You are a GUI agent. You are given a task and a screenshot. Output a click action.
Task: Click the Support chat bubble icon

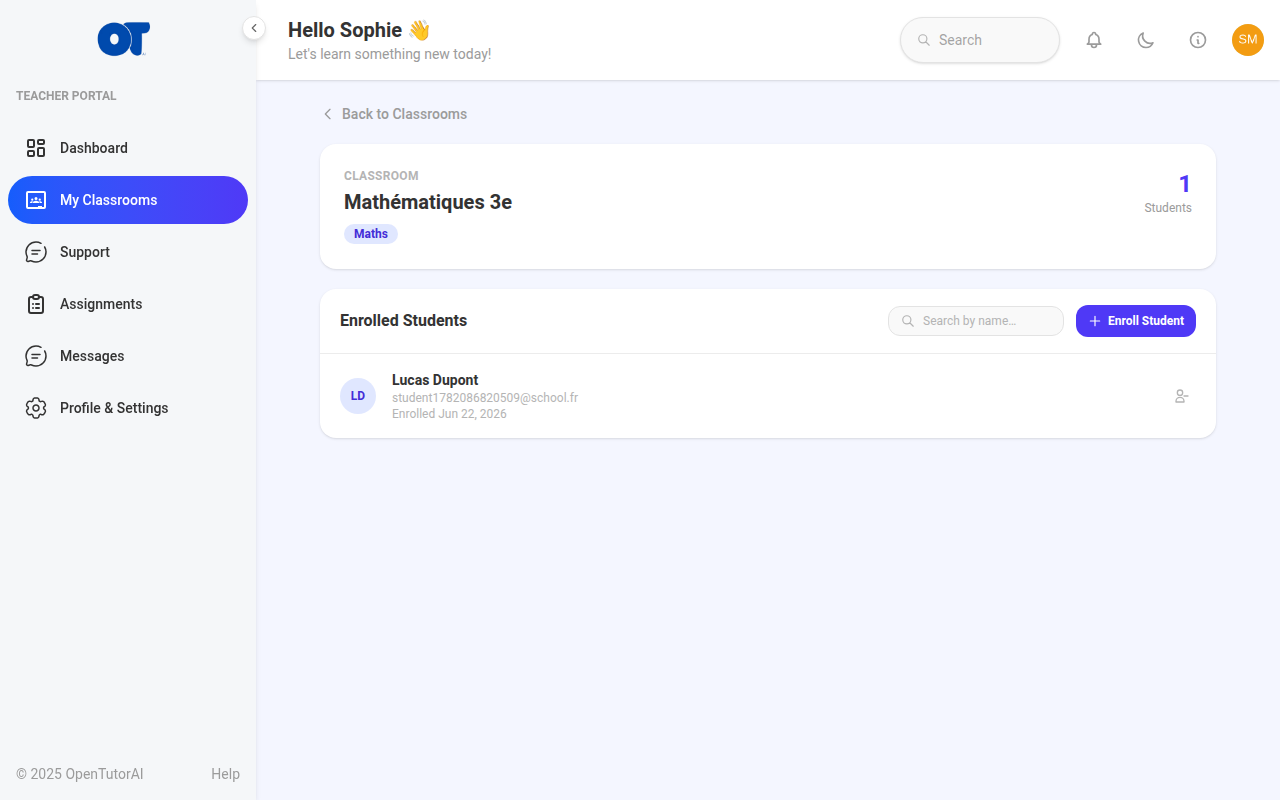click(36, 252)
